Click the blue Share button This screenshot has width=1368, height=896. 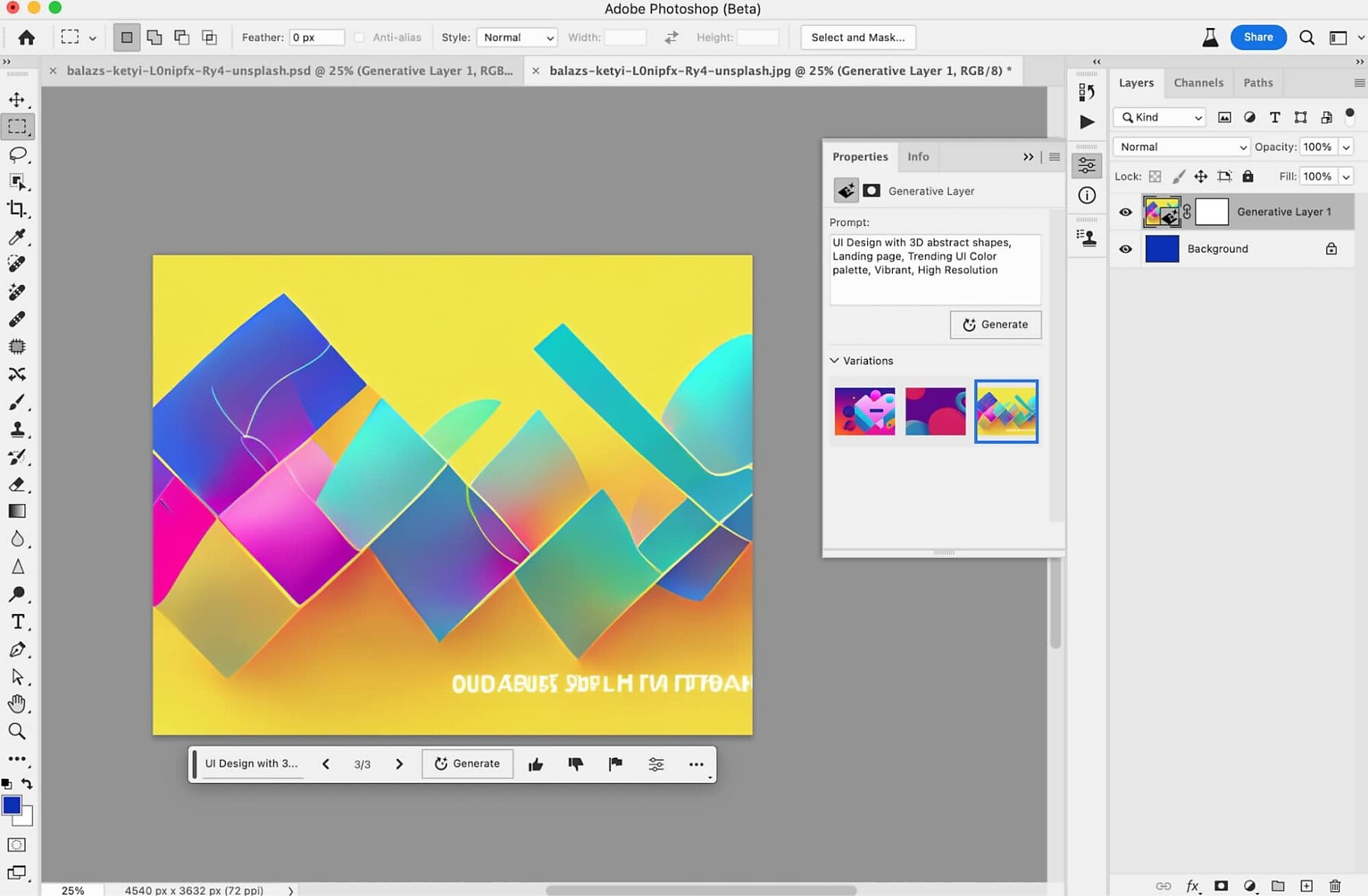click(1258, 37)
